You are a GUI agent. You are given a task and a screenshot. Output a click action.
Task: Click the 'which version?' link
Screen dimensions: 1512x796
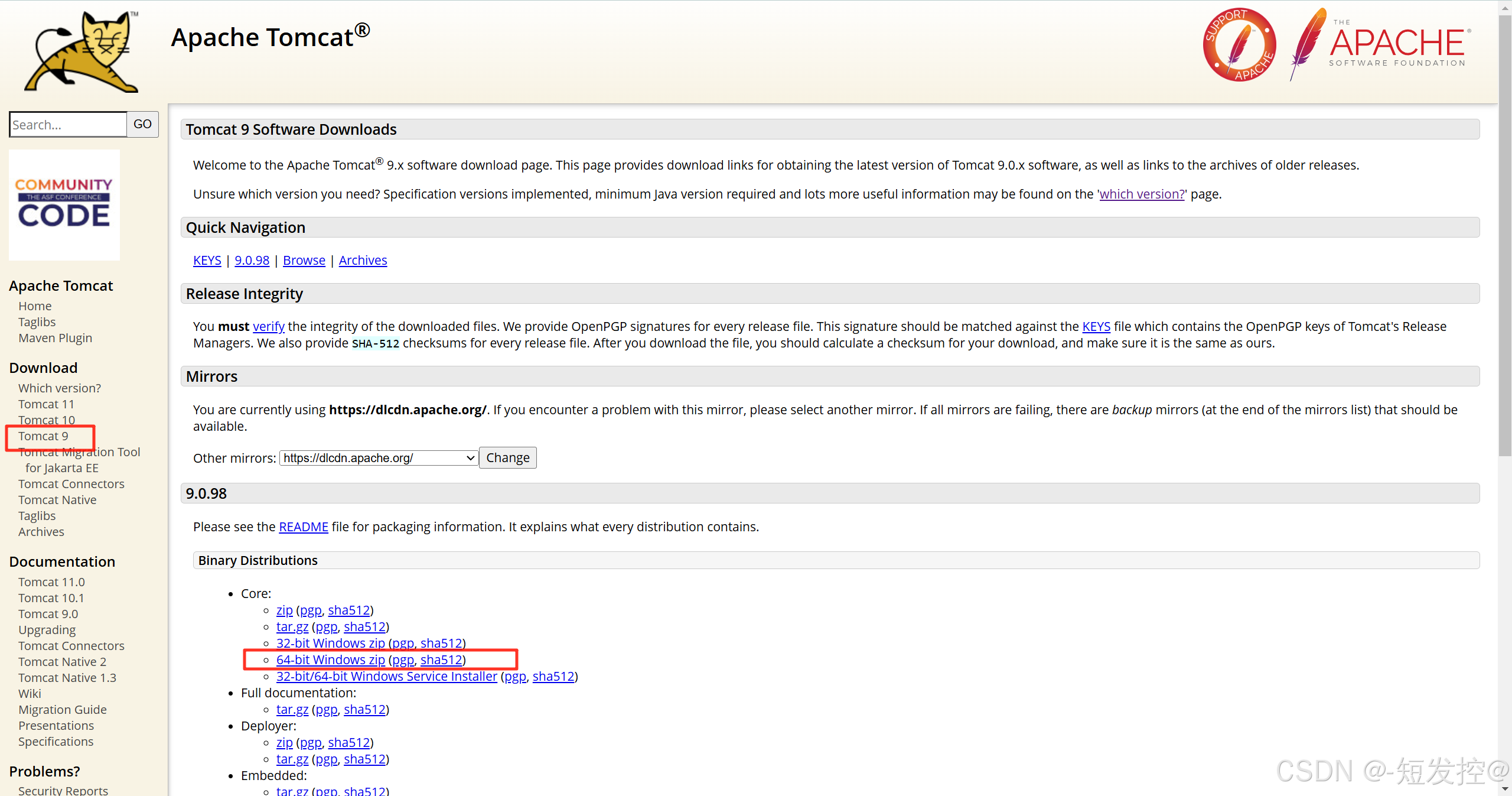click(1141, 194)
